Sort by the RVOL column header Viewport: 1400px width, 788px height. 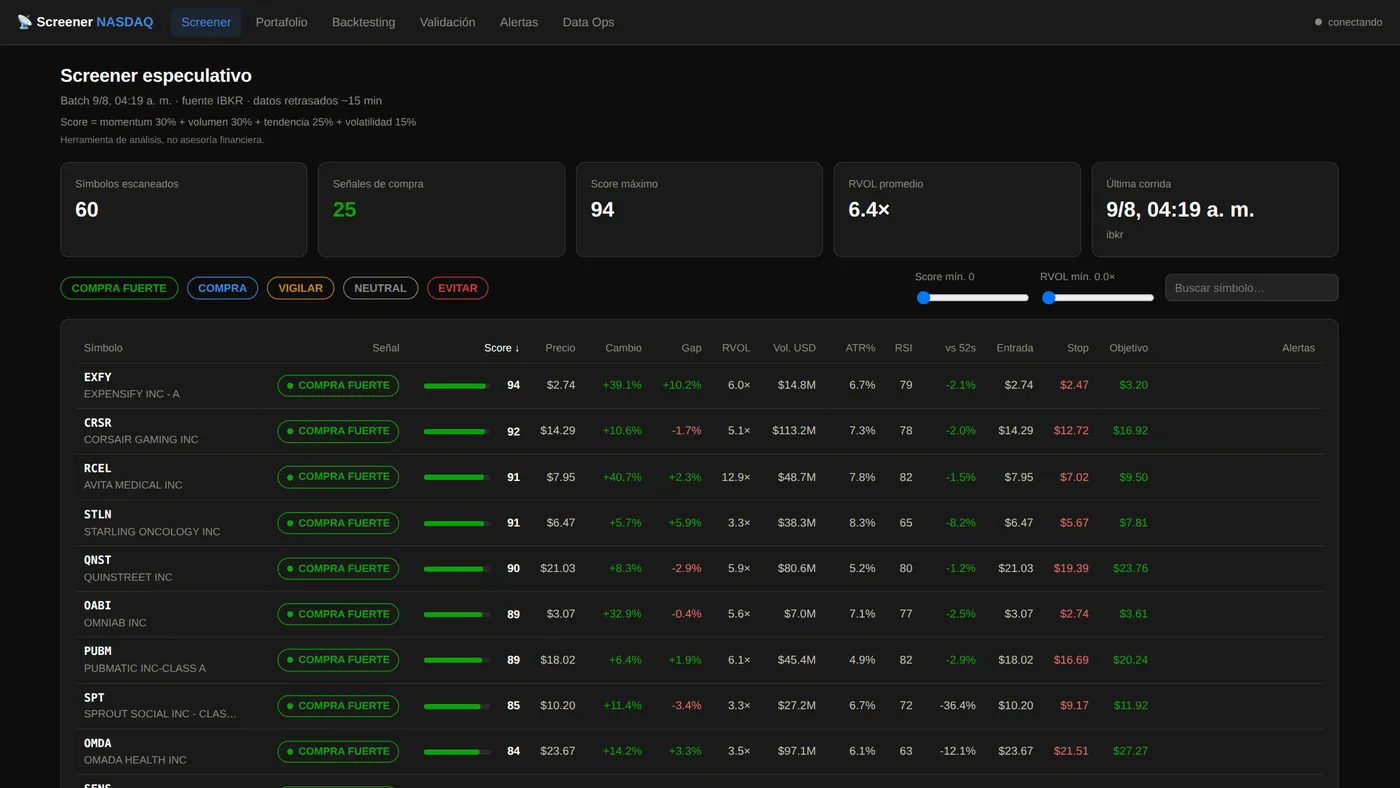(736, 348)
